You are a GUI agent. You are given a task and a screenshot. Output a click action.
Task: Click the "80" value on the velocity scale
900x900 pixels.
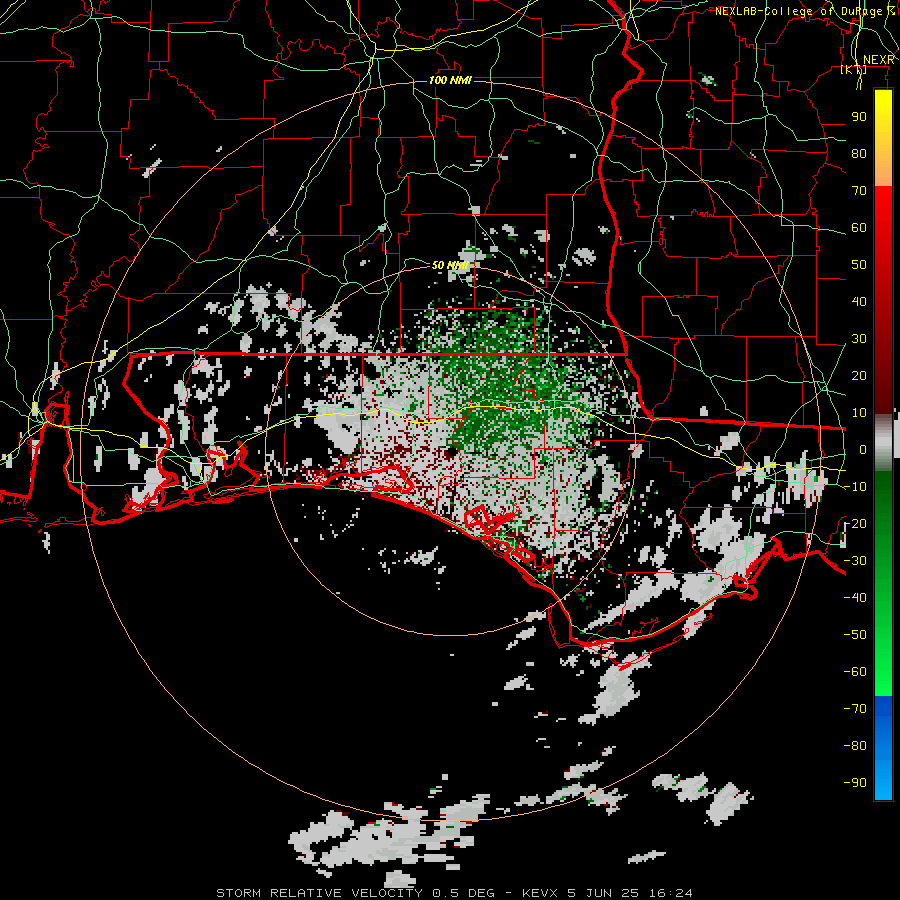pos(859,154)
